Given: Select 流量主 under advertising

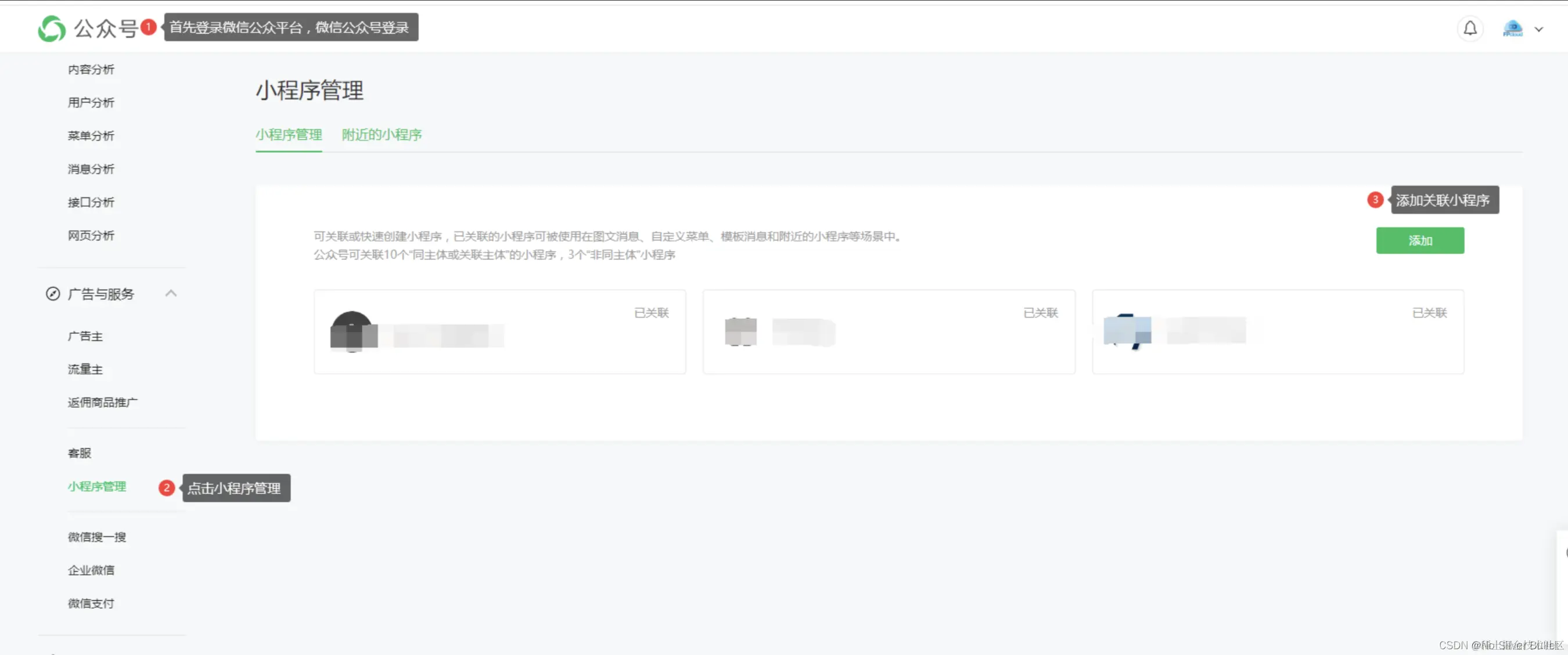Looking at the screenshot, I should tap(85, 369).
